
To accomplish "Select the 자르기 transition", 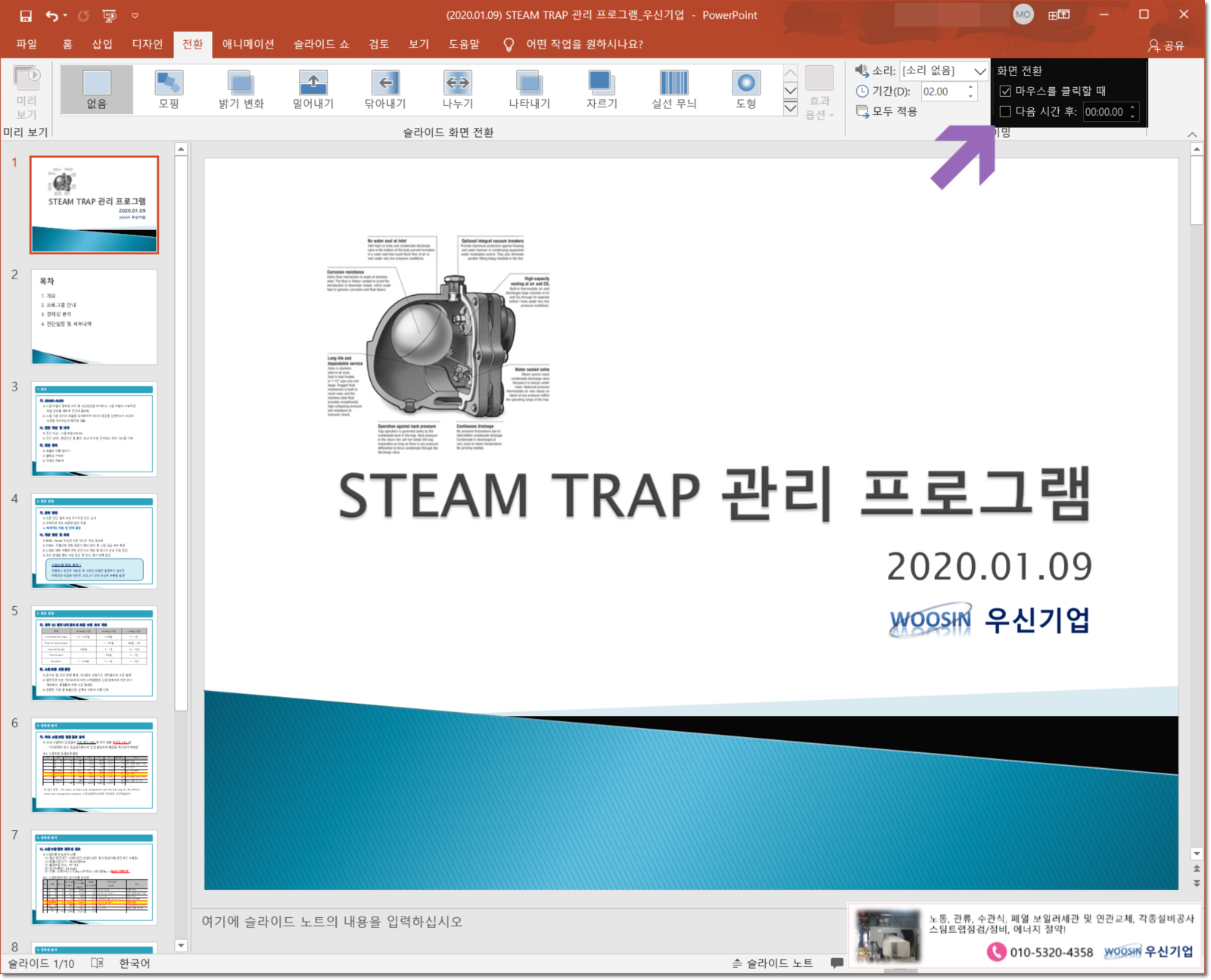I will [x=602, y=89].
